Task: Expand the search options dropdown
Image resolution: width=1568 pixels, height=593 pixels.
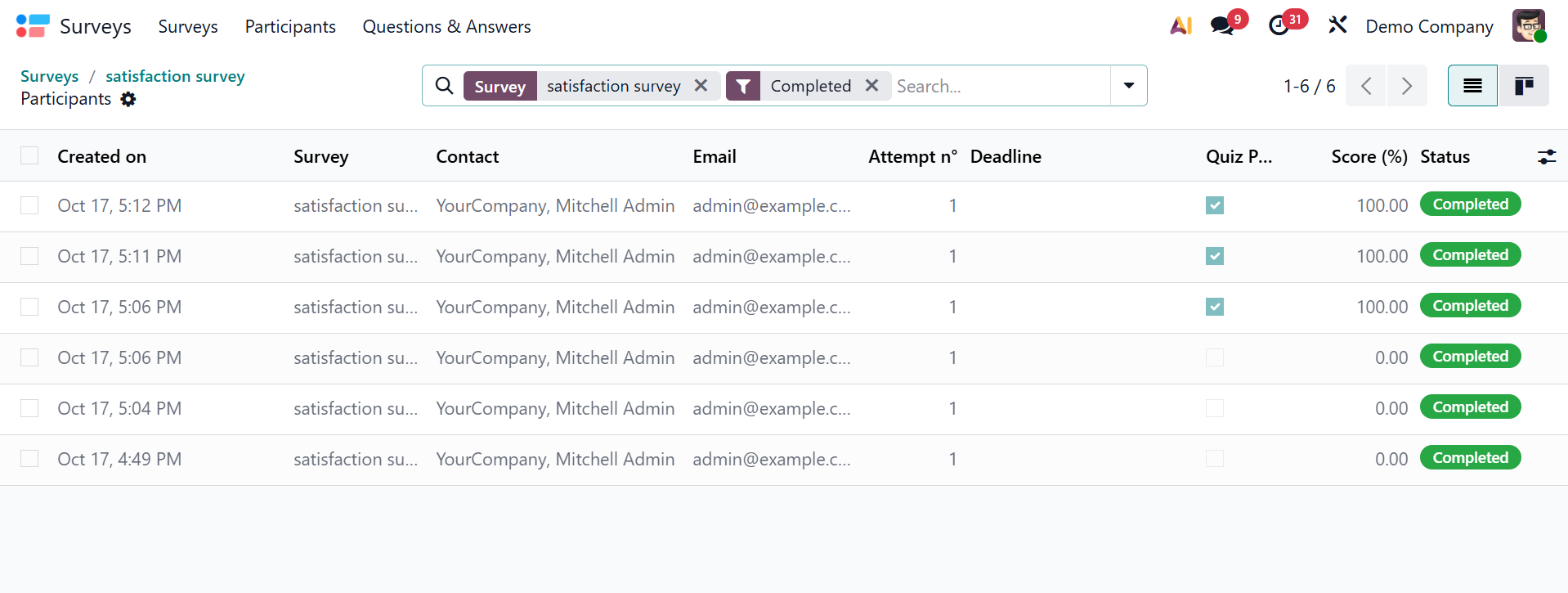Action: (1128, 86)
